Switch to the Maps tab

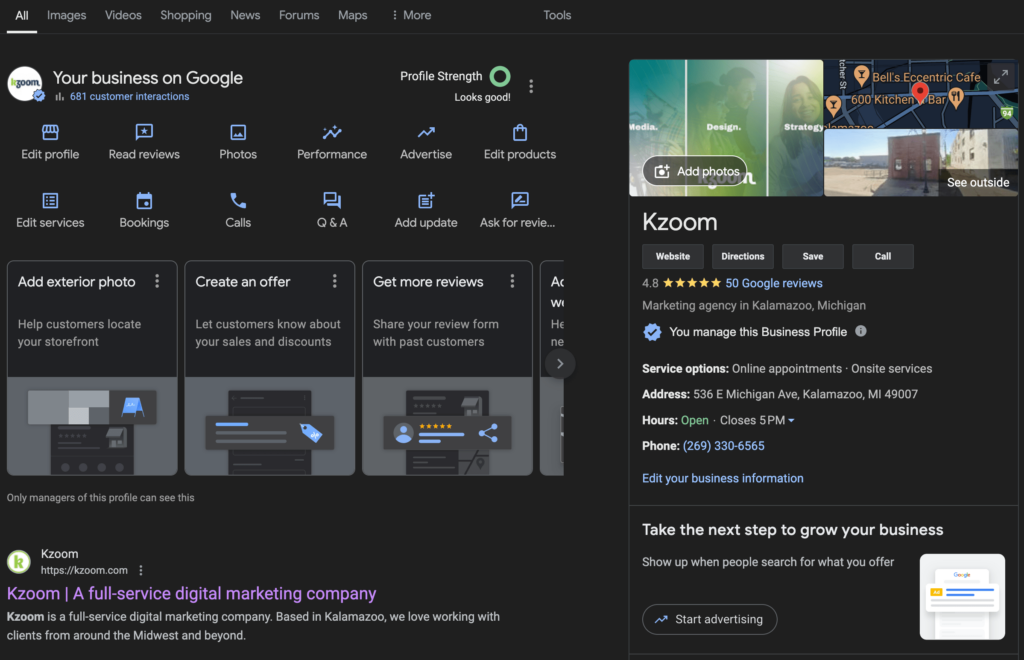coord(353,15)
